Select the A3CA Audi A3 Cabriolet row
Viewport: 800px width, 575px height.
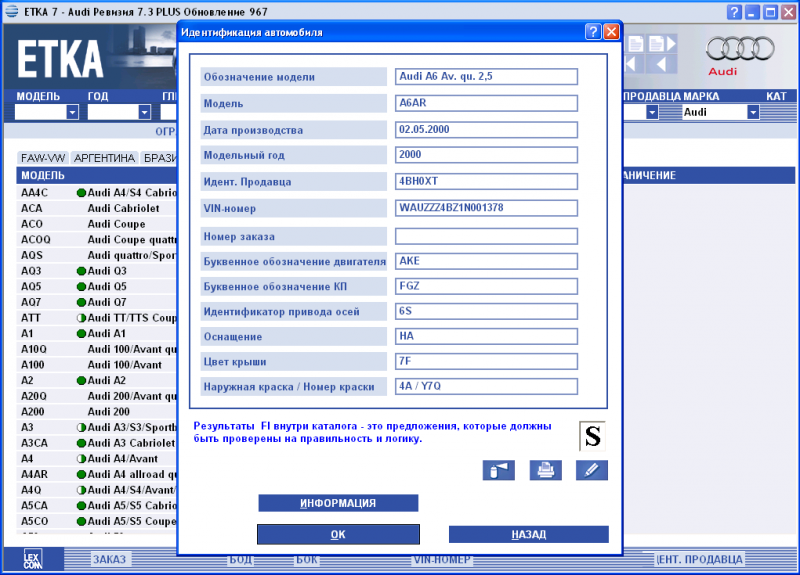coord(97,443)
